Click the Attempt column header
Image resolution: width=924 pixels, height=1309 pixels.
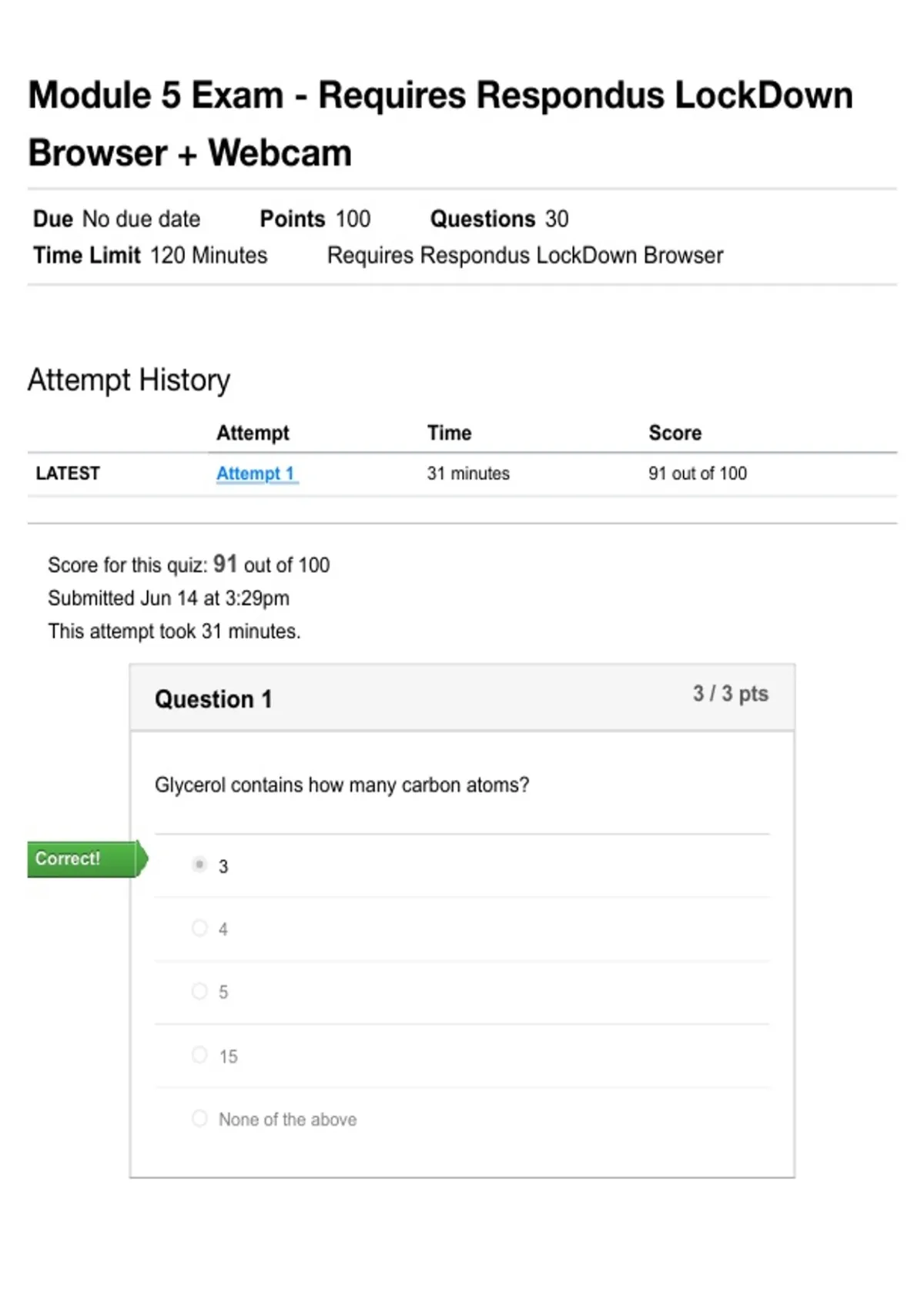point(253,434)
